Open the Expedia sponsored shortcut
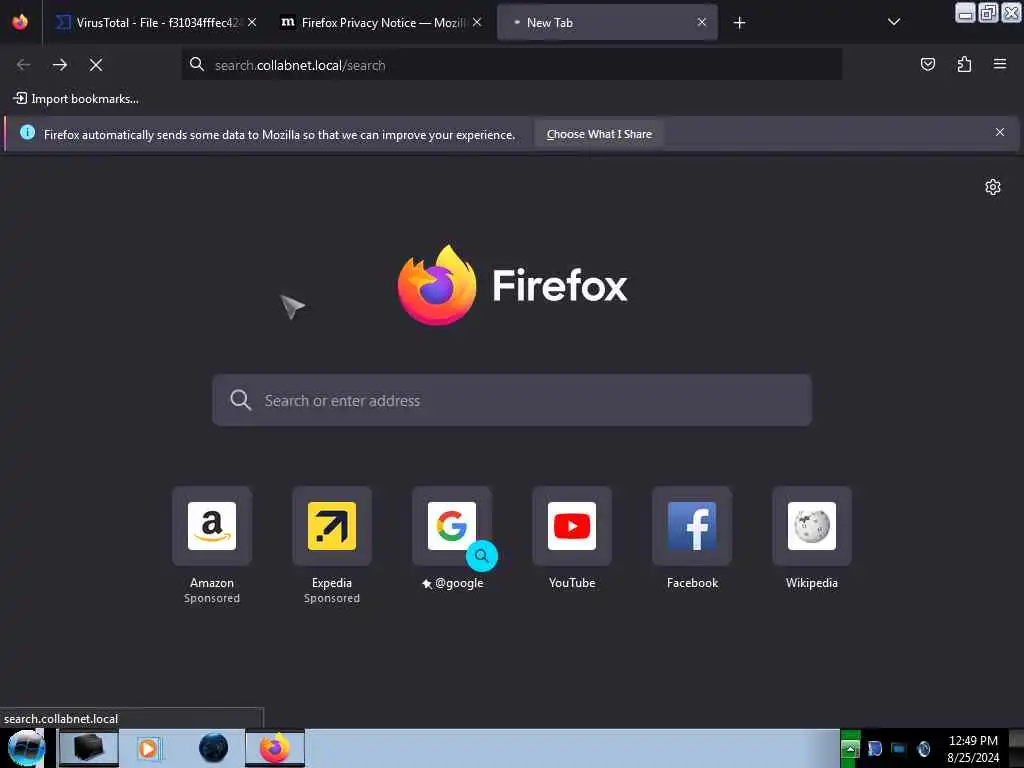This screenshot has width=1024, height=768. point(332,526)
